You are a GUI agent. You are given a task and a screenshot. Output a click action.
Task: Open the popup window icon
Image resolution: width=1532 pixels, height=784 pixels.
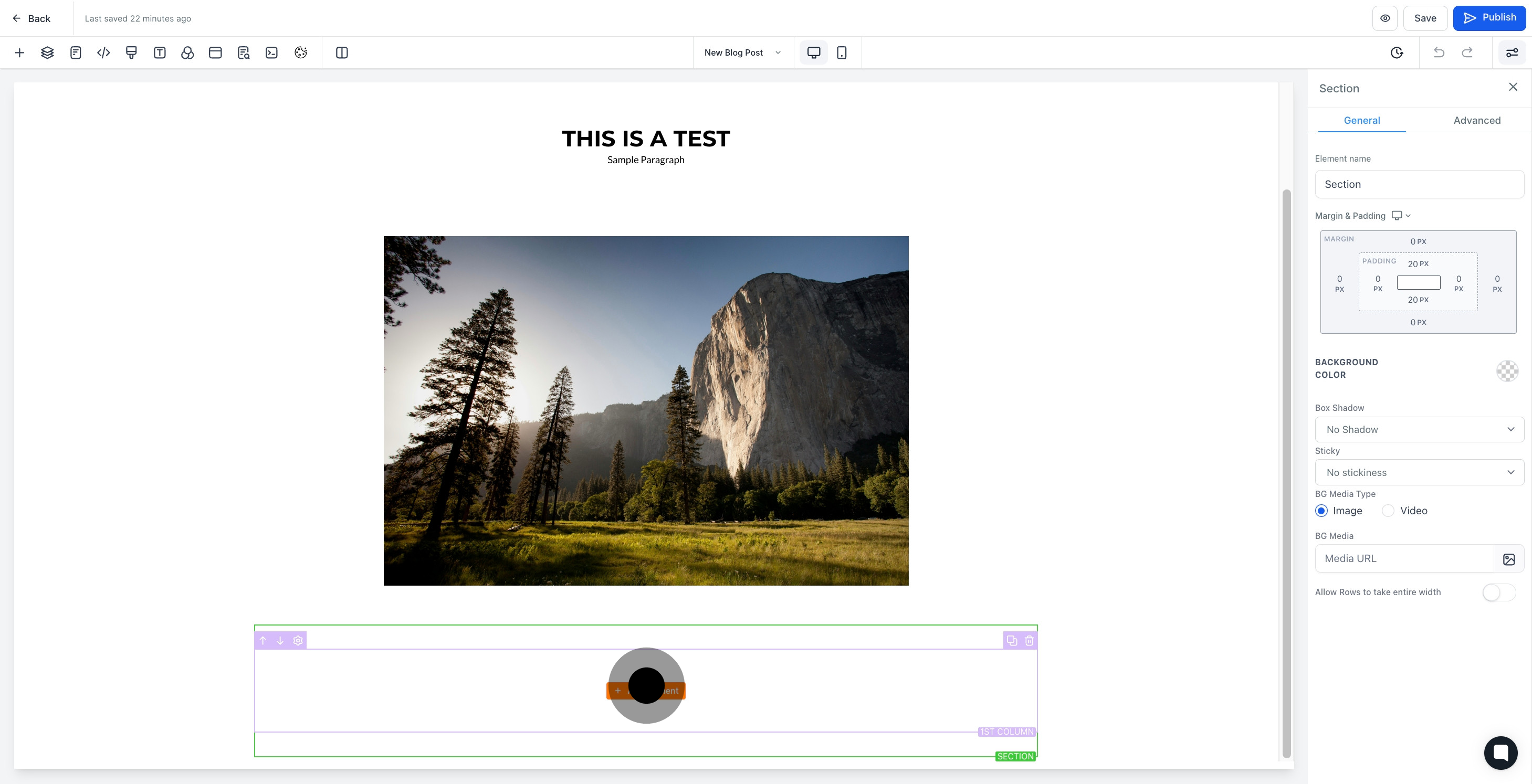tap(215, 53)
